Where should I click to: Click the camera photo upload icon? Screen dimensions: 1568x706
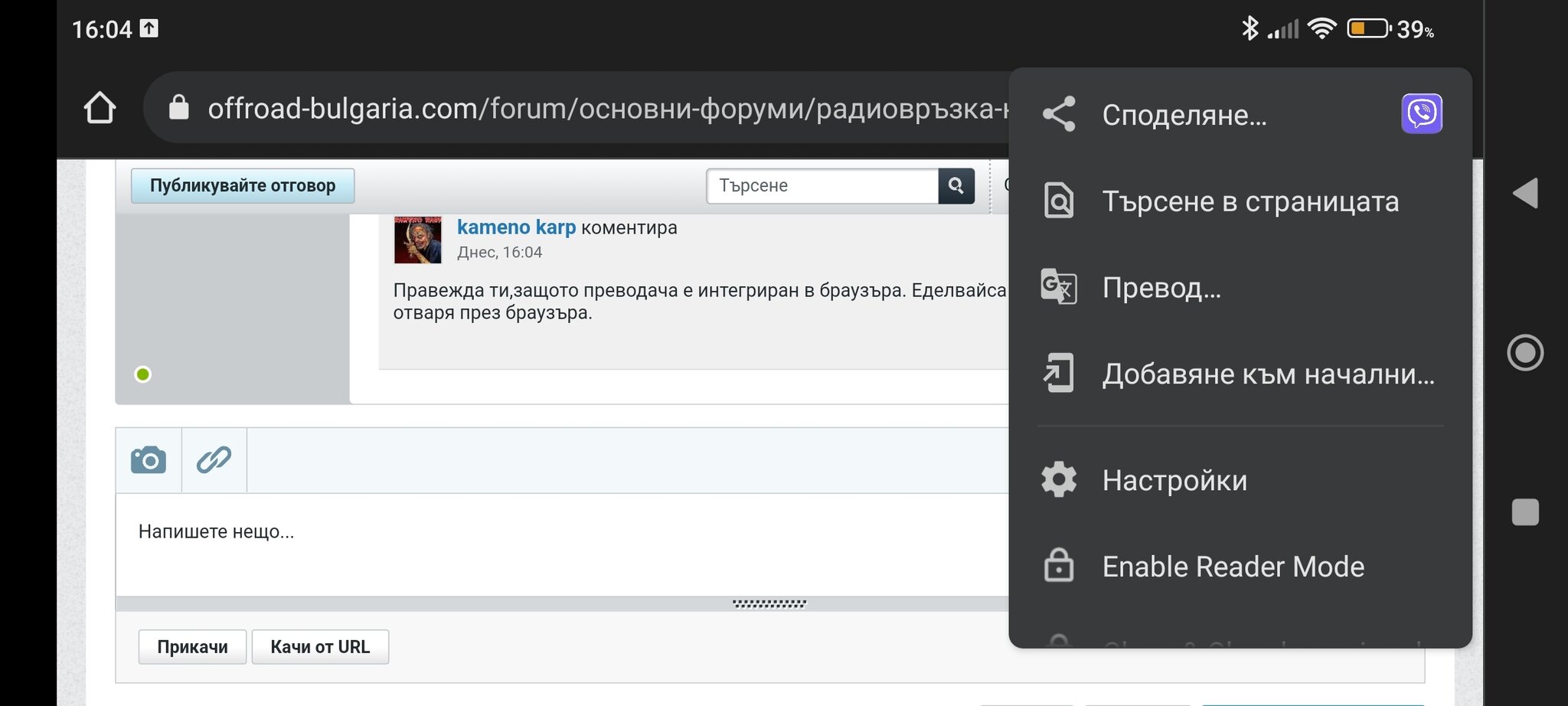(149, 460)
